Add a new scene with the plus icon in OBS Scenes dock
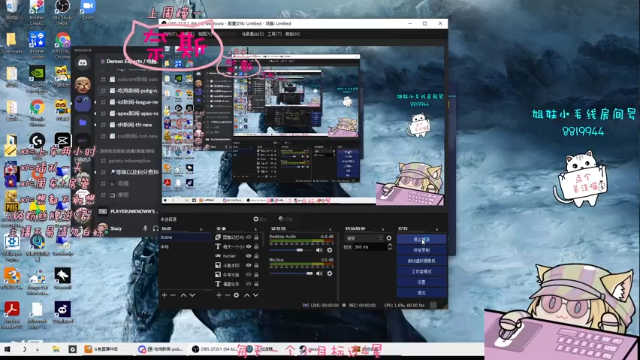640x360 pixels. click(164, 295)
